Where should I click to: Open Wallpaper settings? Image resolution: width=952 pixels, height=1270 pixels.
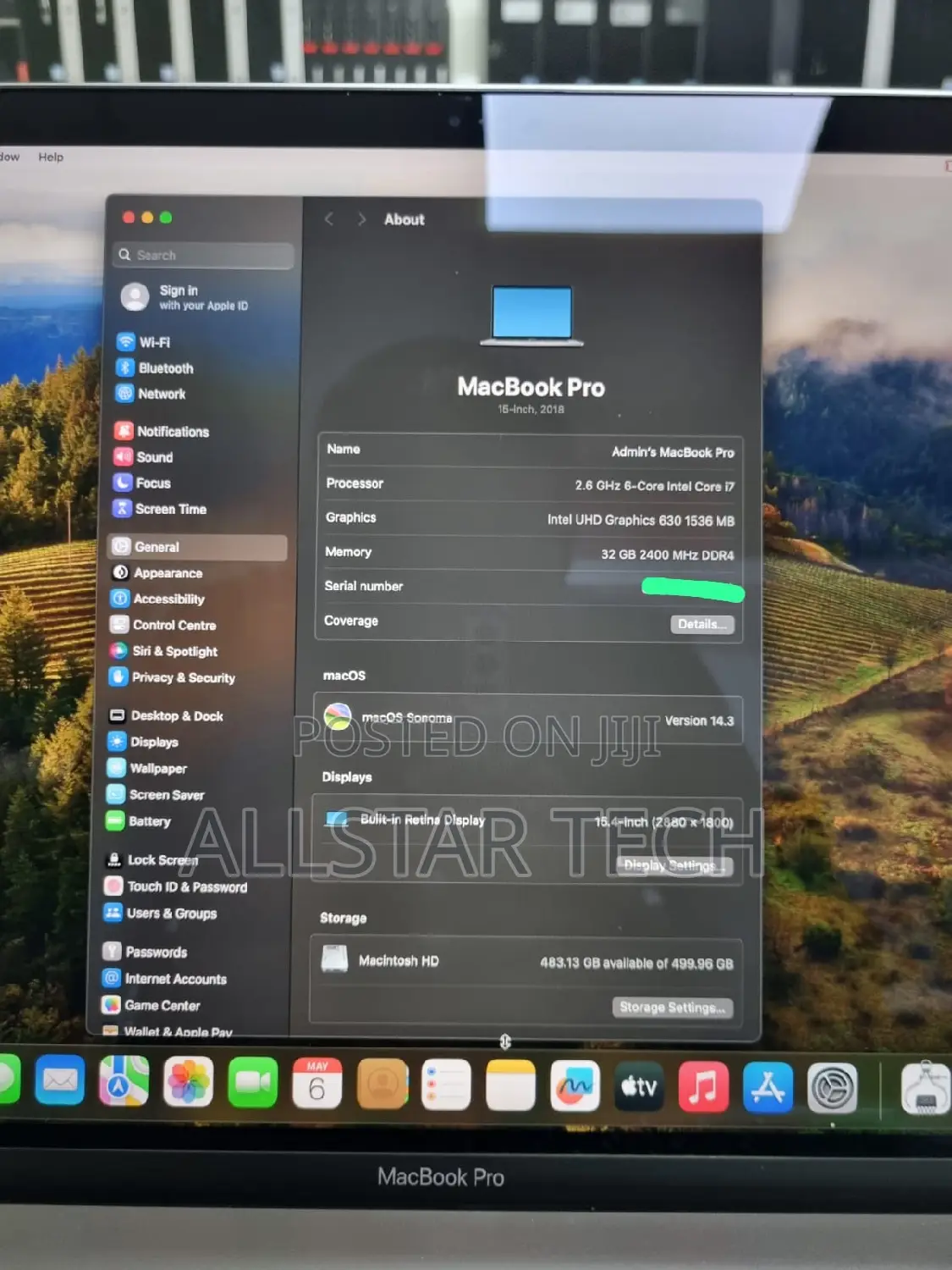[146, 768]
